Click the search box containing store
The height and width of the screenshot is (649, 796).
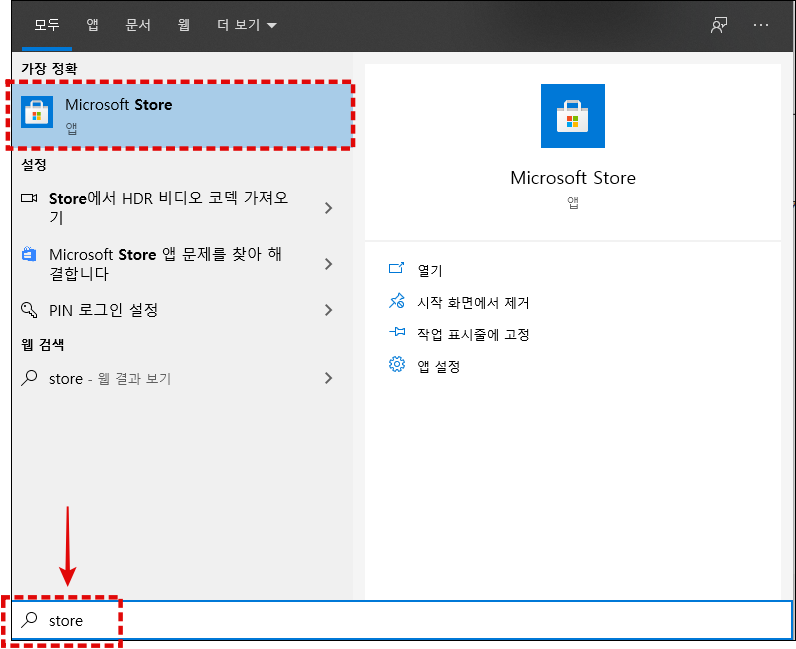click(x=402, y=620)
